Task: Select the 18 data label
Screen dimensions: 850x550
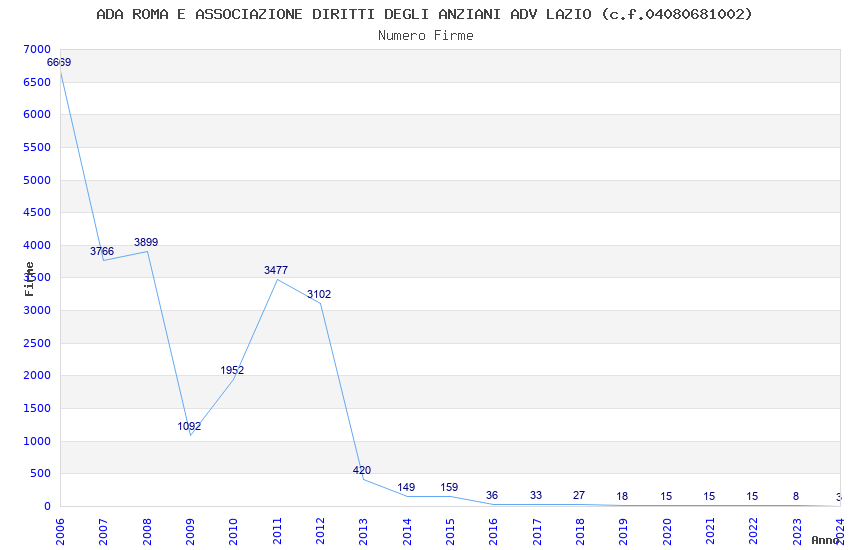Action: 622,496
